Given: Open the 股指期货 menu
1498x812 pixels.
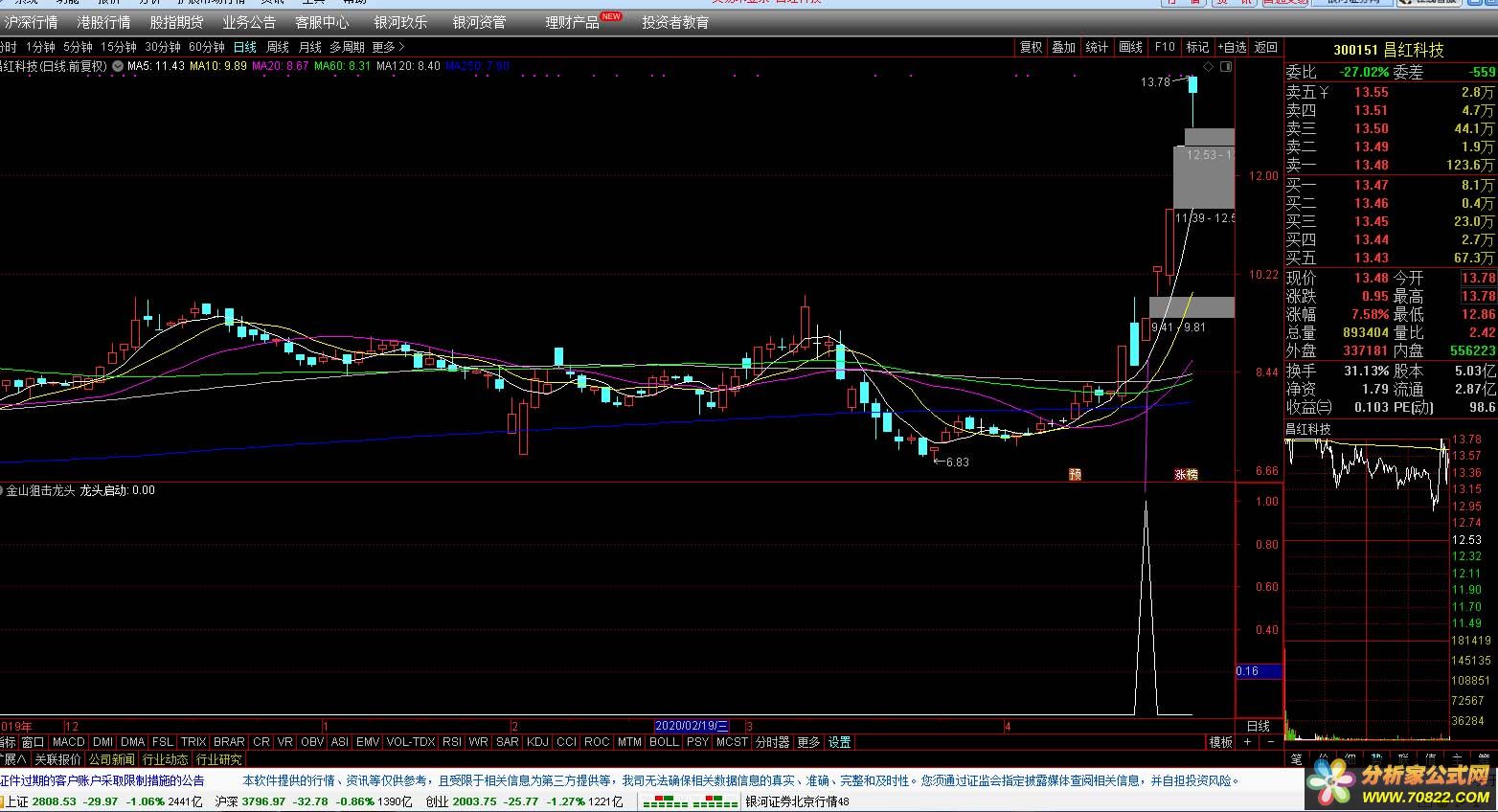Looking at the screenshot, I should pyautogui.click(x=176, y=22).
